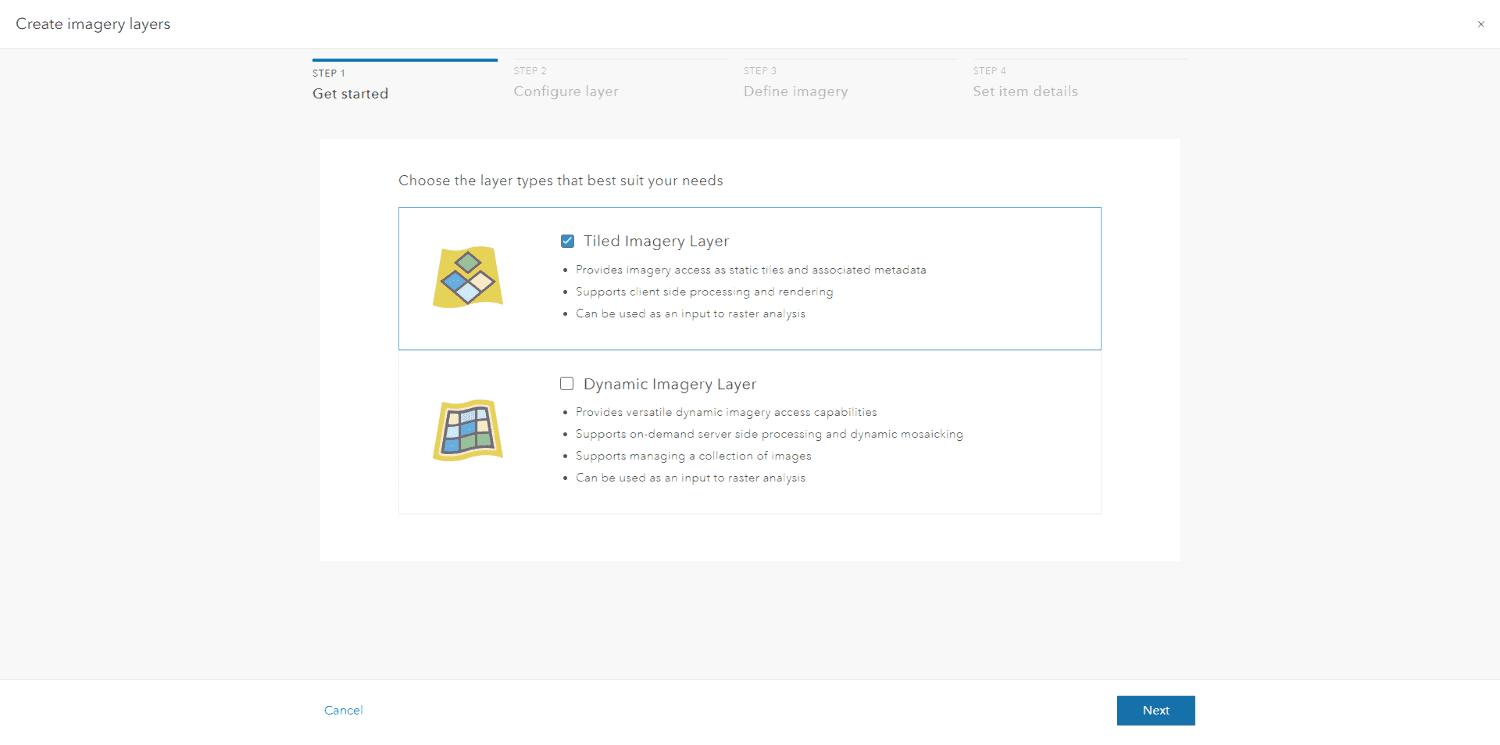The width and height of the screenshot is (1500, 745).
Task: Open Step 4 Set item details
Action: (1025, 90)
